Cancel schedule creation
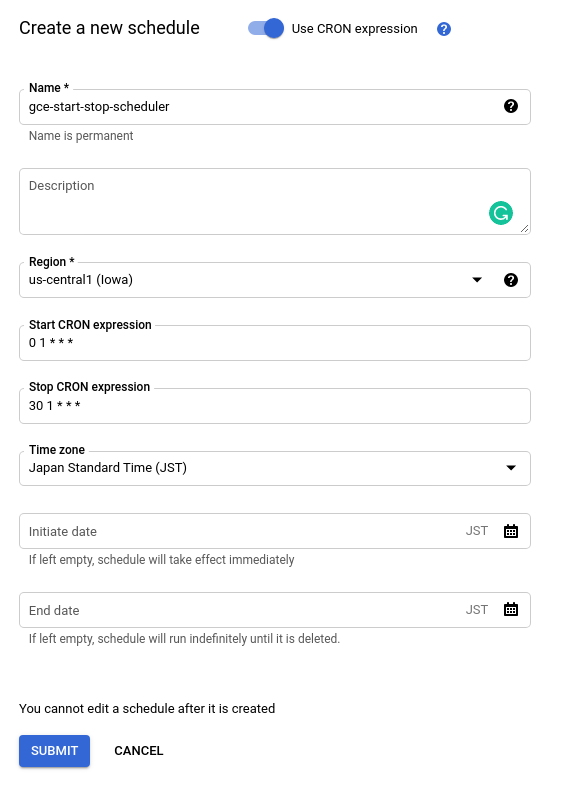 point(138,751)
